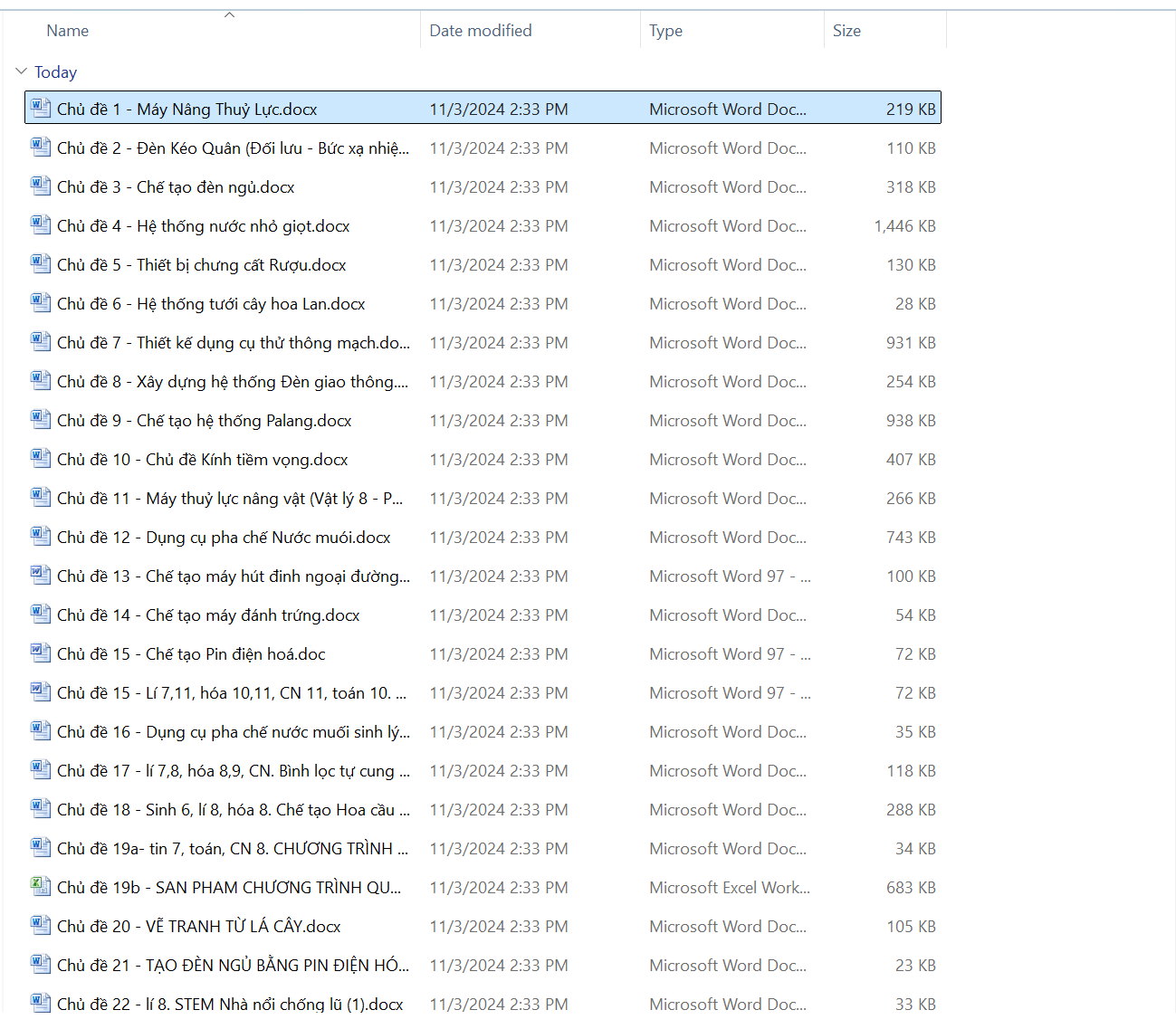This screenshot has width=1176, height=1029.
Task: Select date modified cell for Chủ đề 21
Action: pyautogui.click(x=499, y=966)
